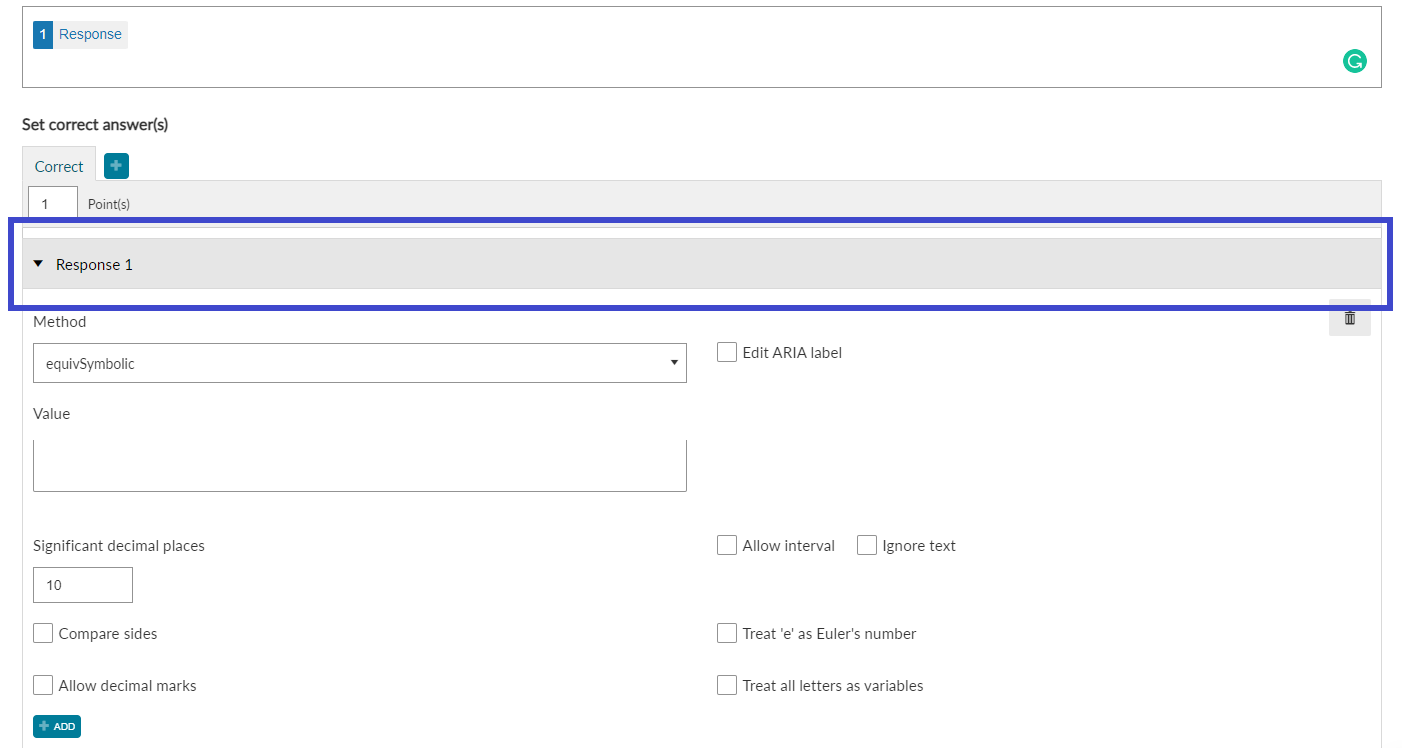Focus the Value text box
The width and height of the screenshot is (1402, 748).
pos(360,465)
